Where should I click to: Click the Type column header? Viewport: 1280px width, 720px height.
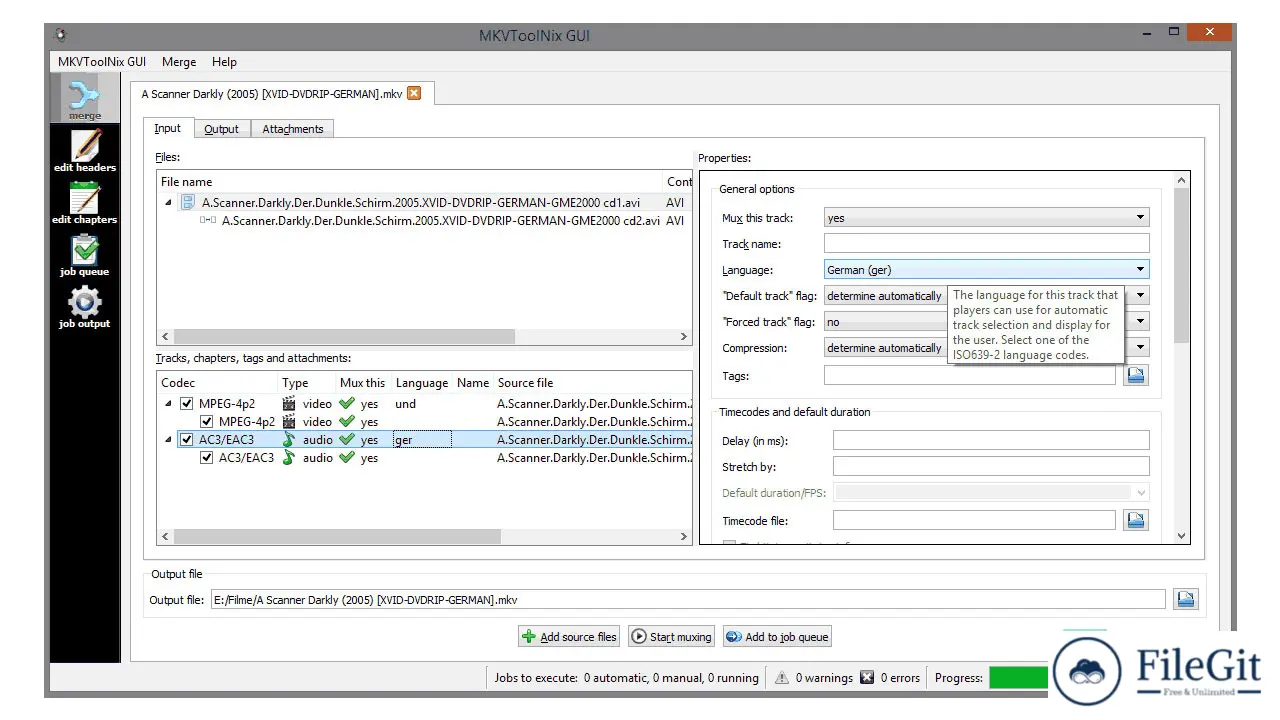pyautogui.click(x=307, y=383)
